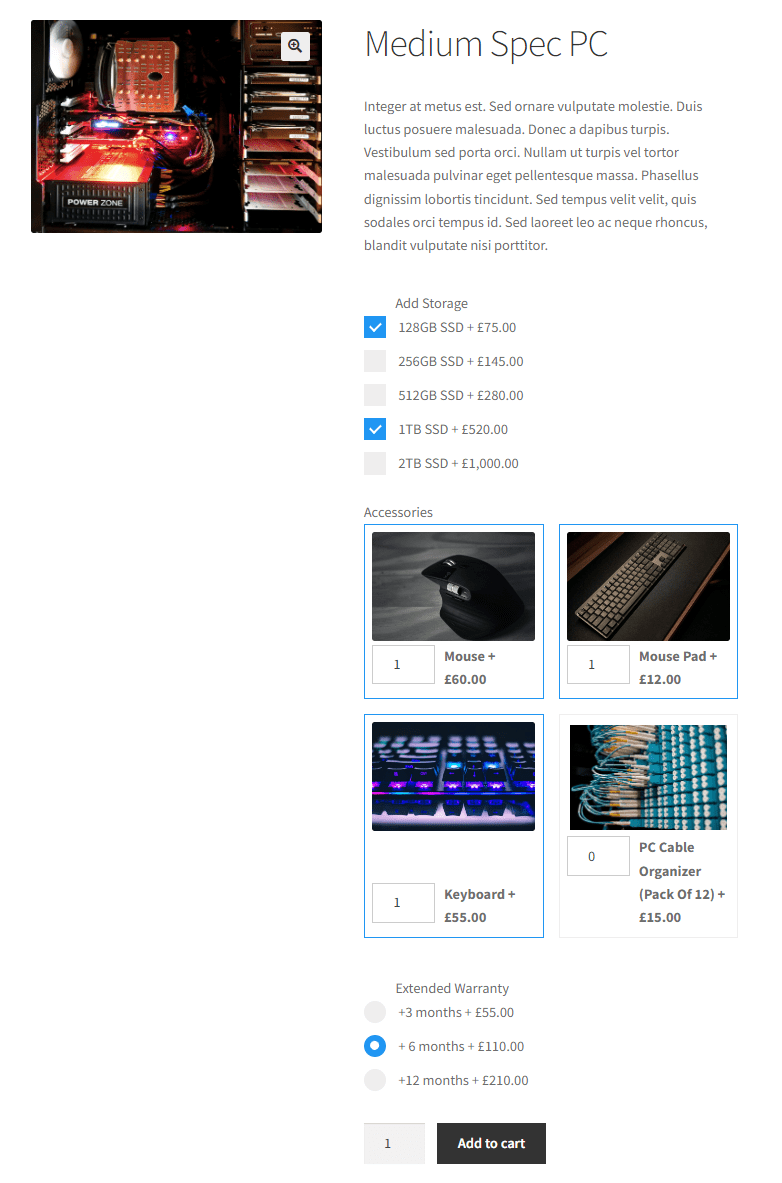Click the PC Cable Organizer image

[648, 778]
